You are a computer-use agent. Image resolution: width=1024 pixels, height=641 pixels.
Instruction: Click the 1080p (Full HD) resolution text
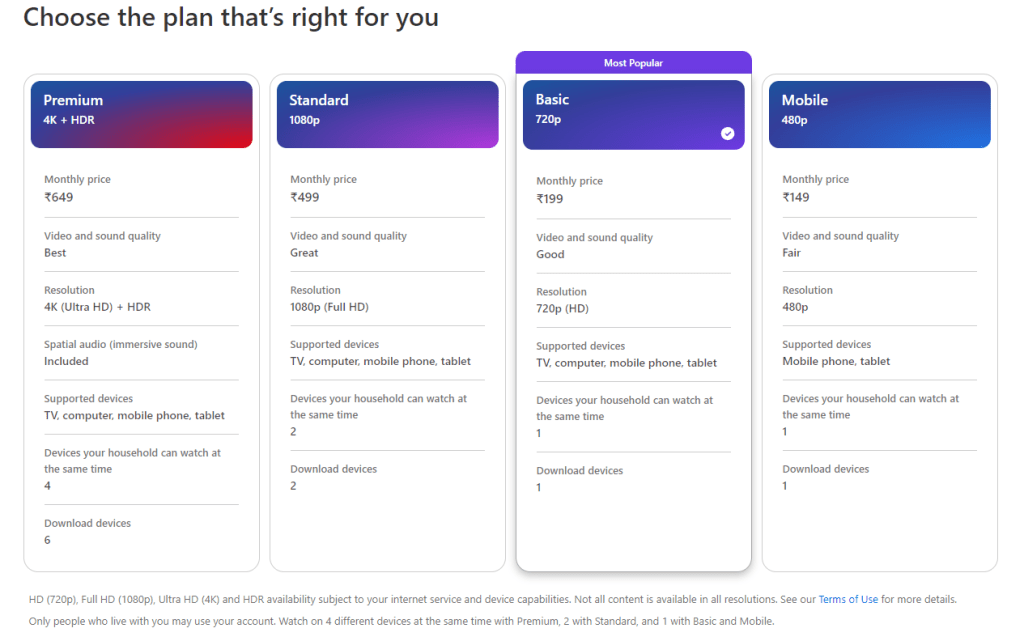(x=329, y=307)
